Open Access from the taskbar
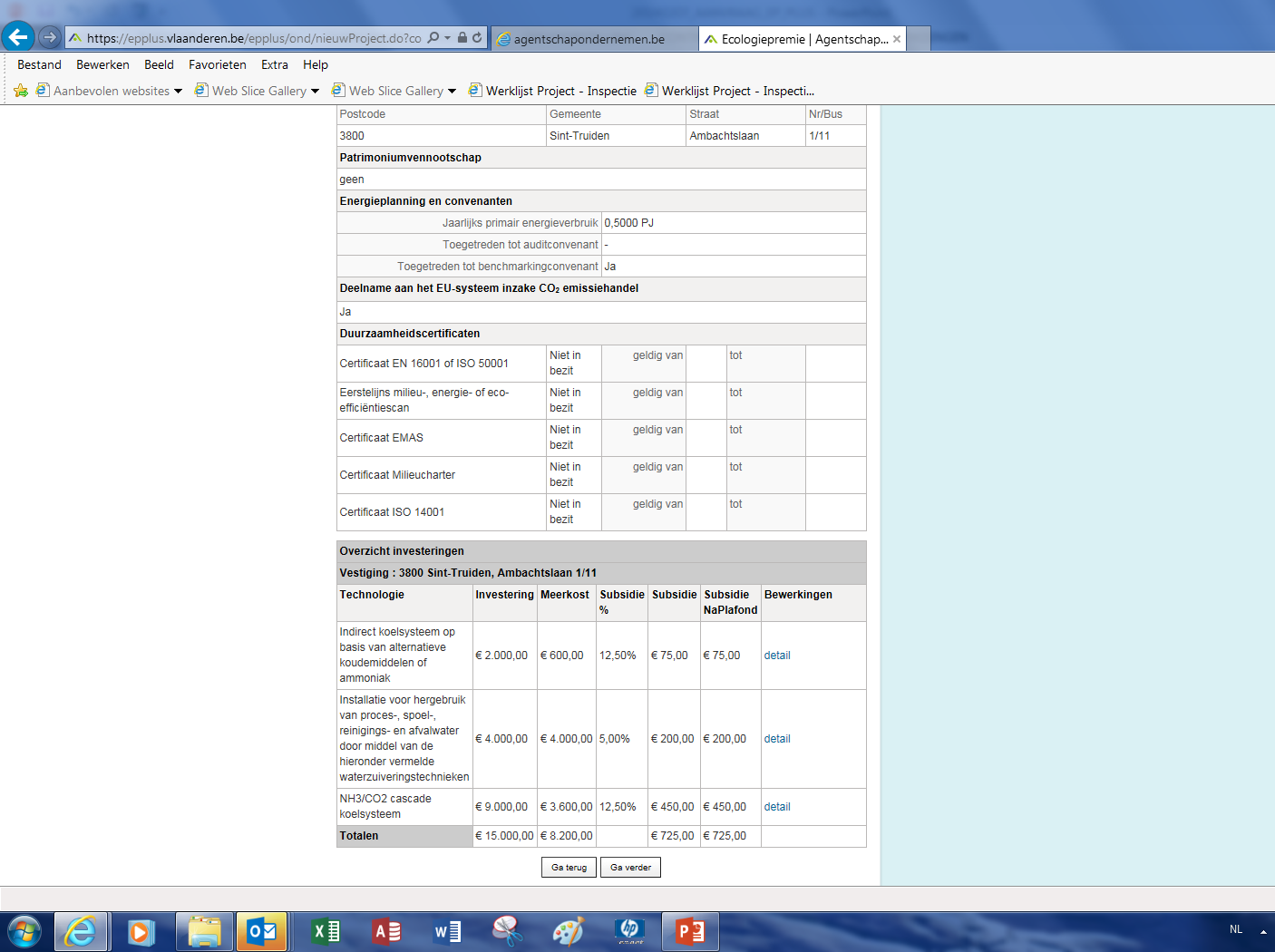Screen dimensions: 1275x952 click(386, 931)
